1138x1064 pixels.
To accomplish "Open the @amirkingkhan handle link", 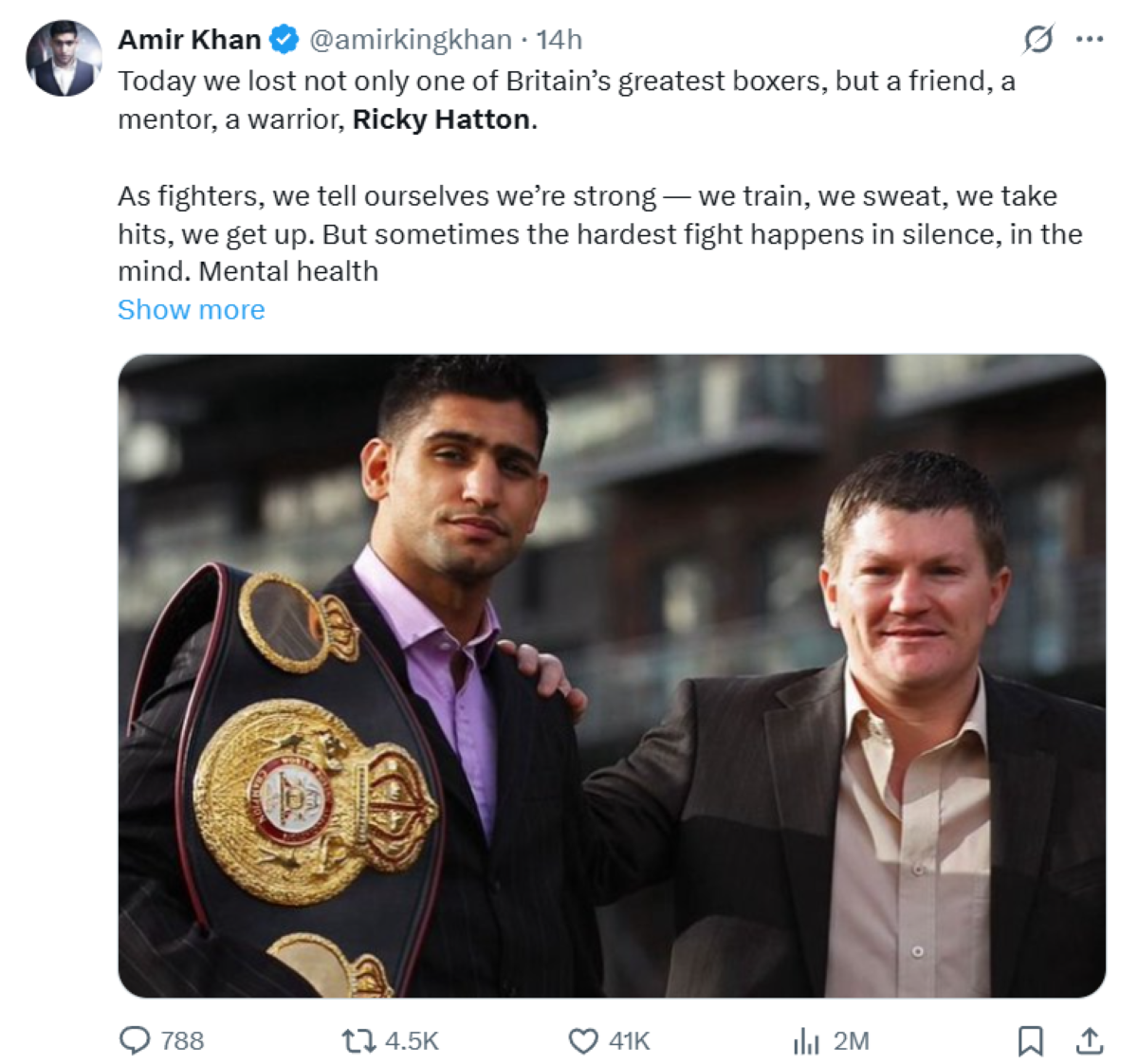I will pos(410,40).
